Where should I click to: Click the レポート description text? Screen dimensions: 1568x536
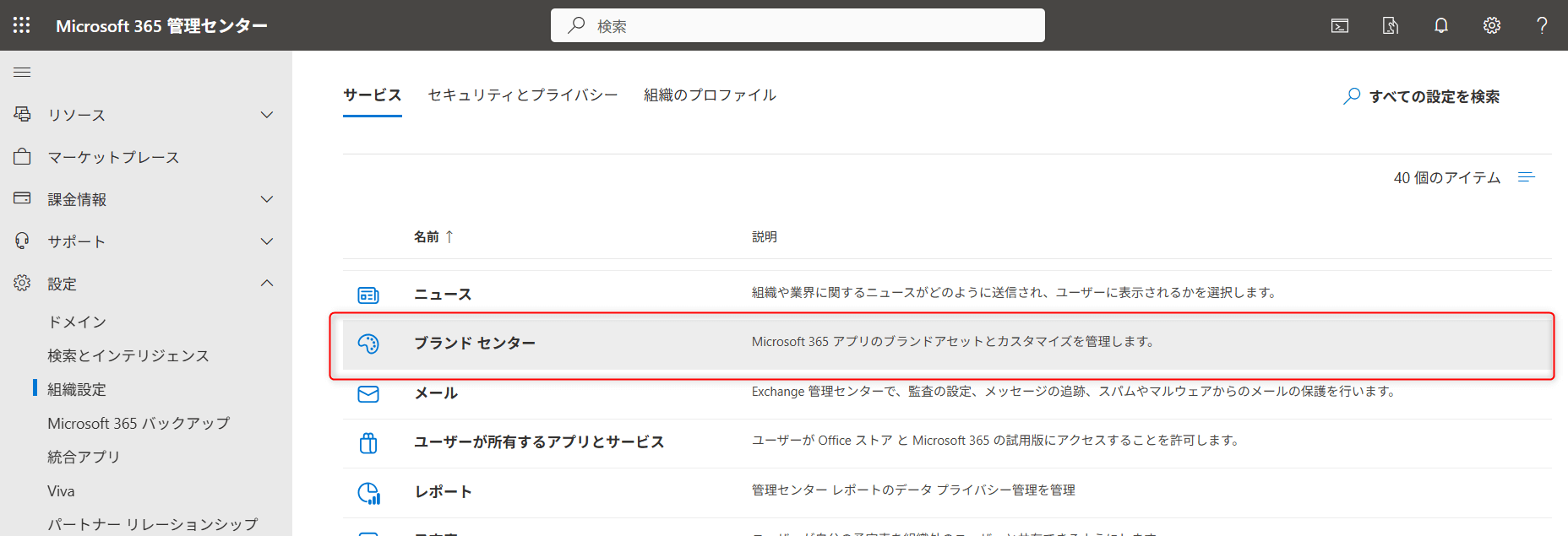pyautogui.click(x=913, y=490)
